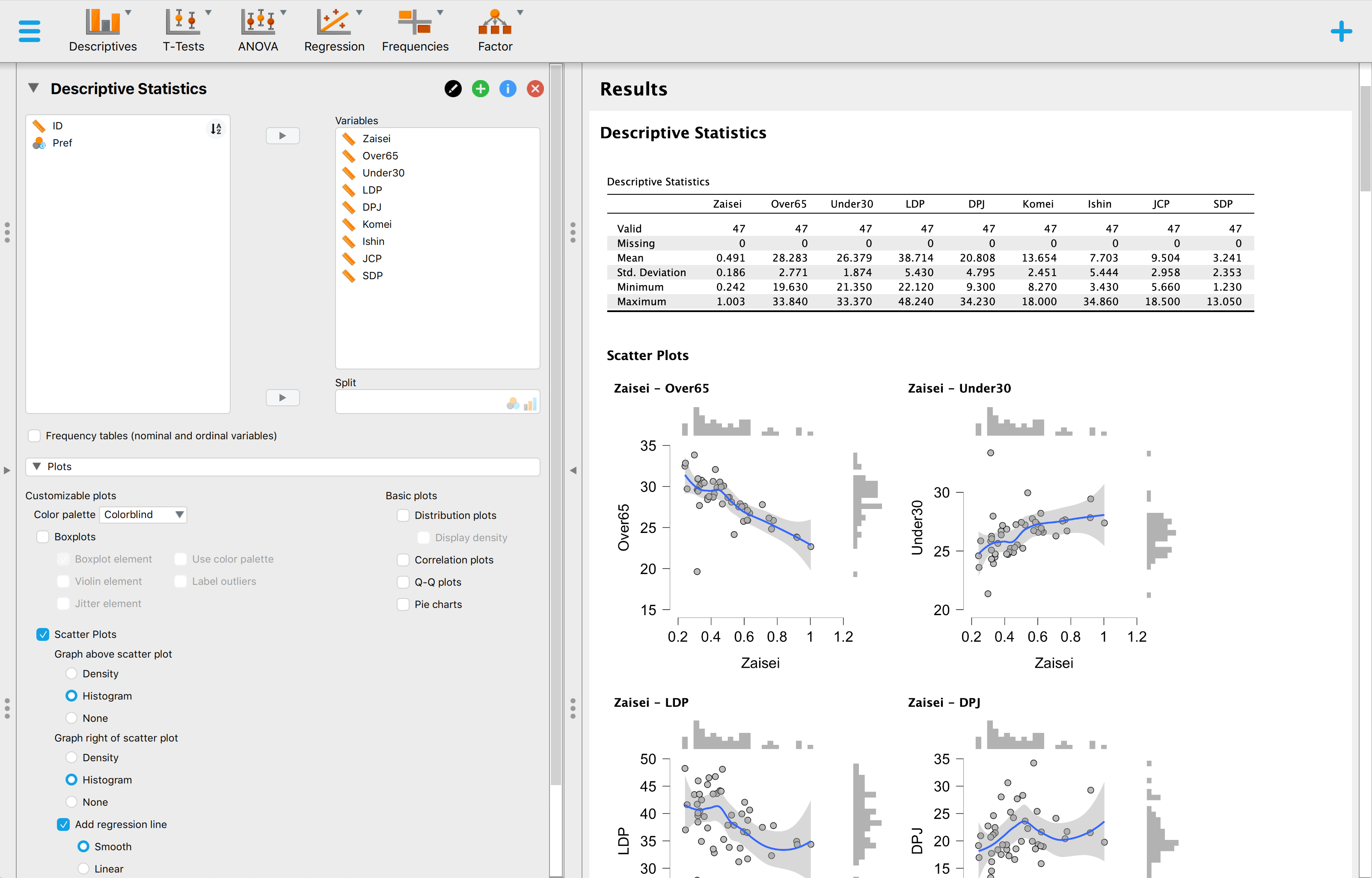Click the Descriptive Statistics results heading

683,133
